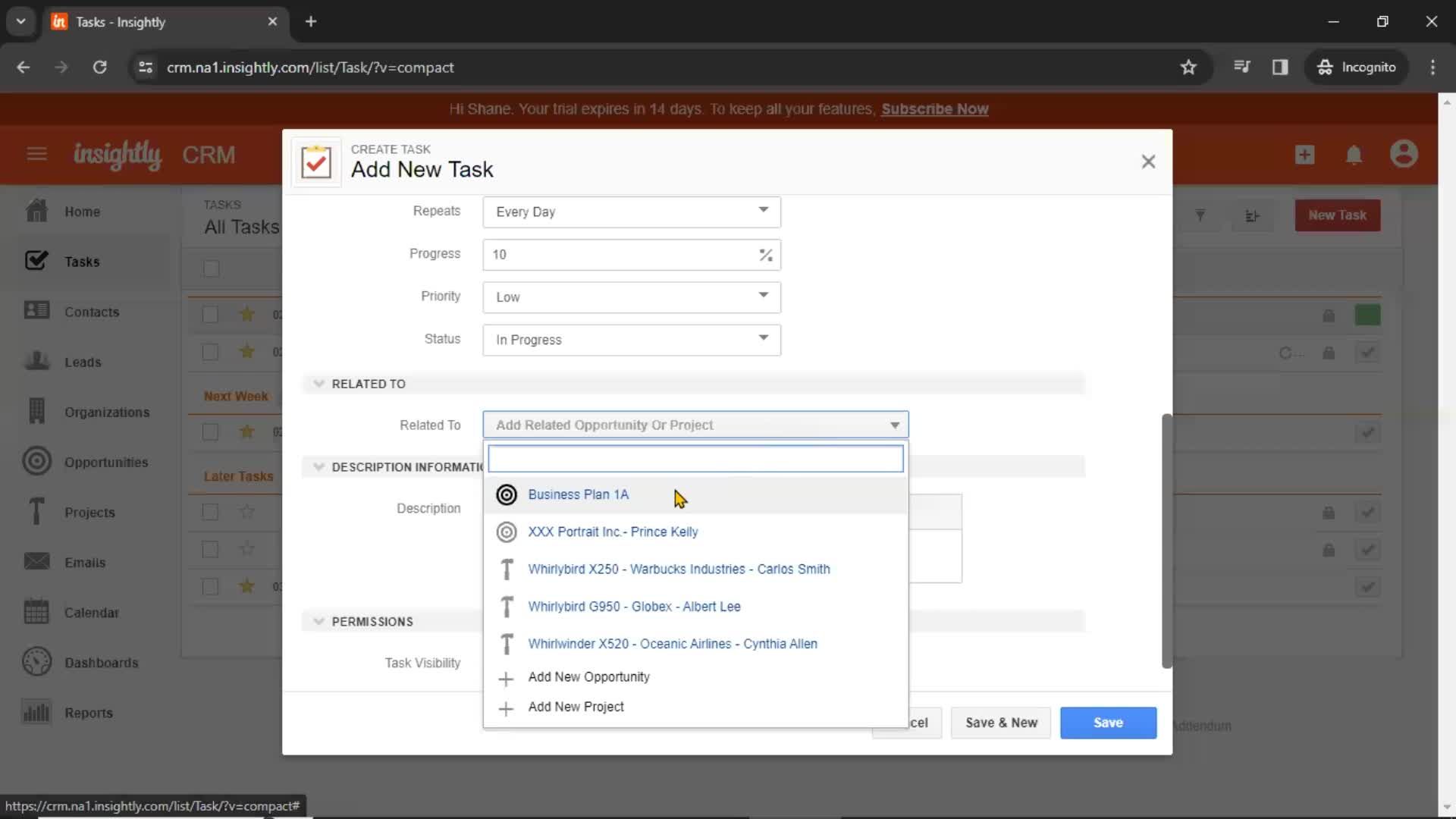
Task: Click the green task status swatch
Action: click(1367, 315)
